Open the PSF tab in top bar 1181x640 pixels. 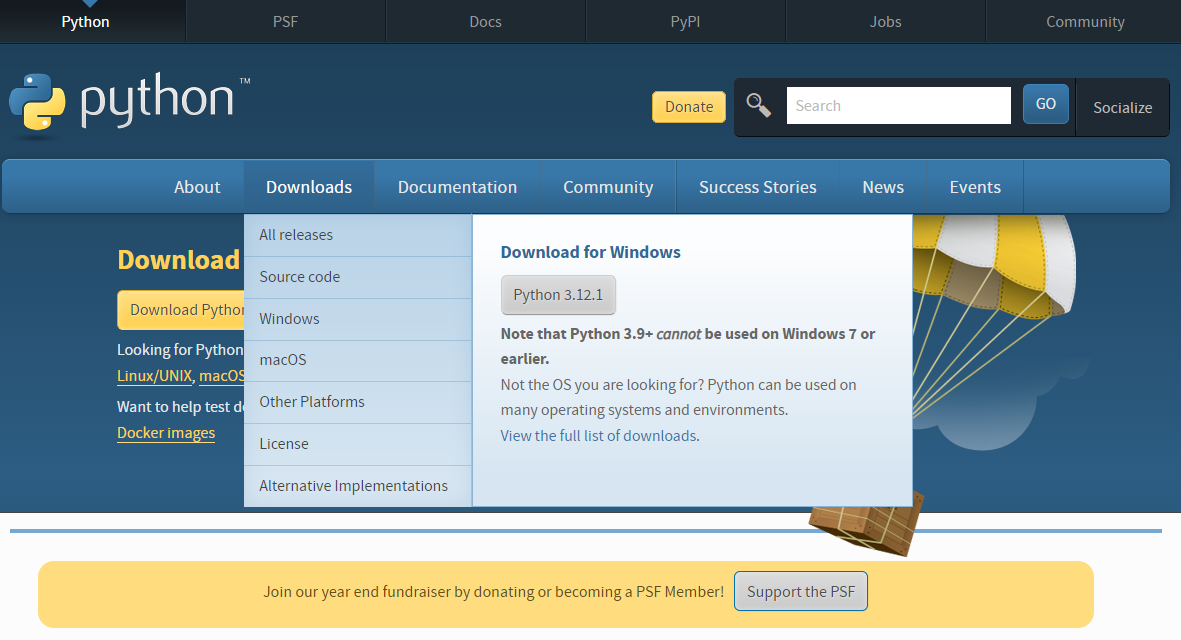coord(285,22)
